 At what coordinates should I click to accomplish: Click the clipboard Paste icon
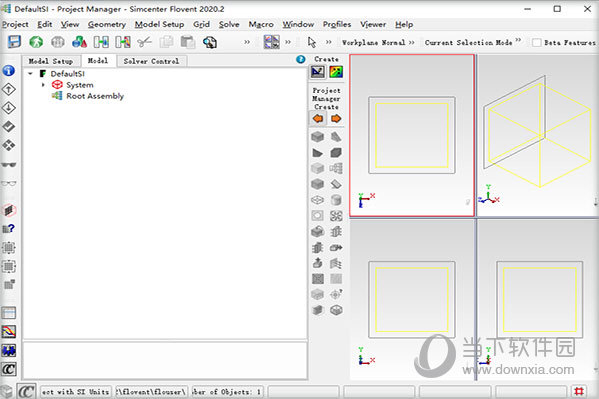tap(188, 42)
